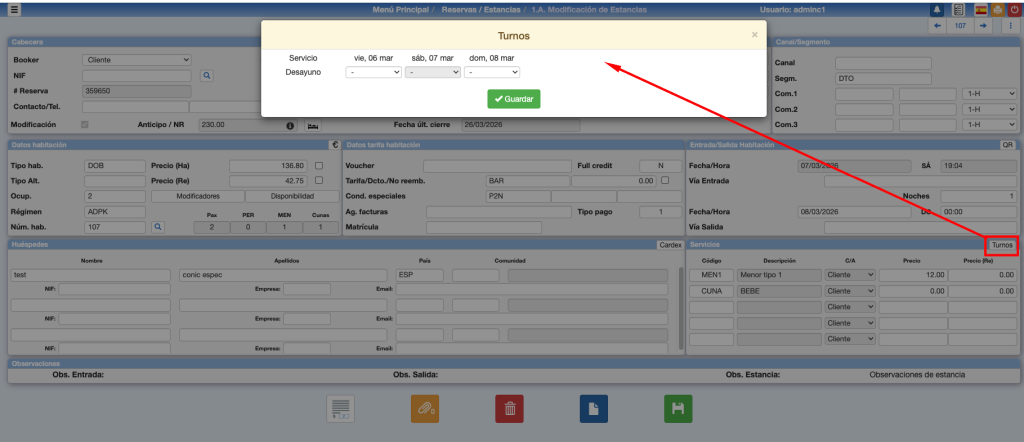
Task: Toggle the checkbox beside Precio (Re)
Action: [319, 181]
